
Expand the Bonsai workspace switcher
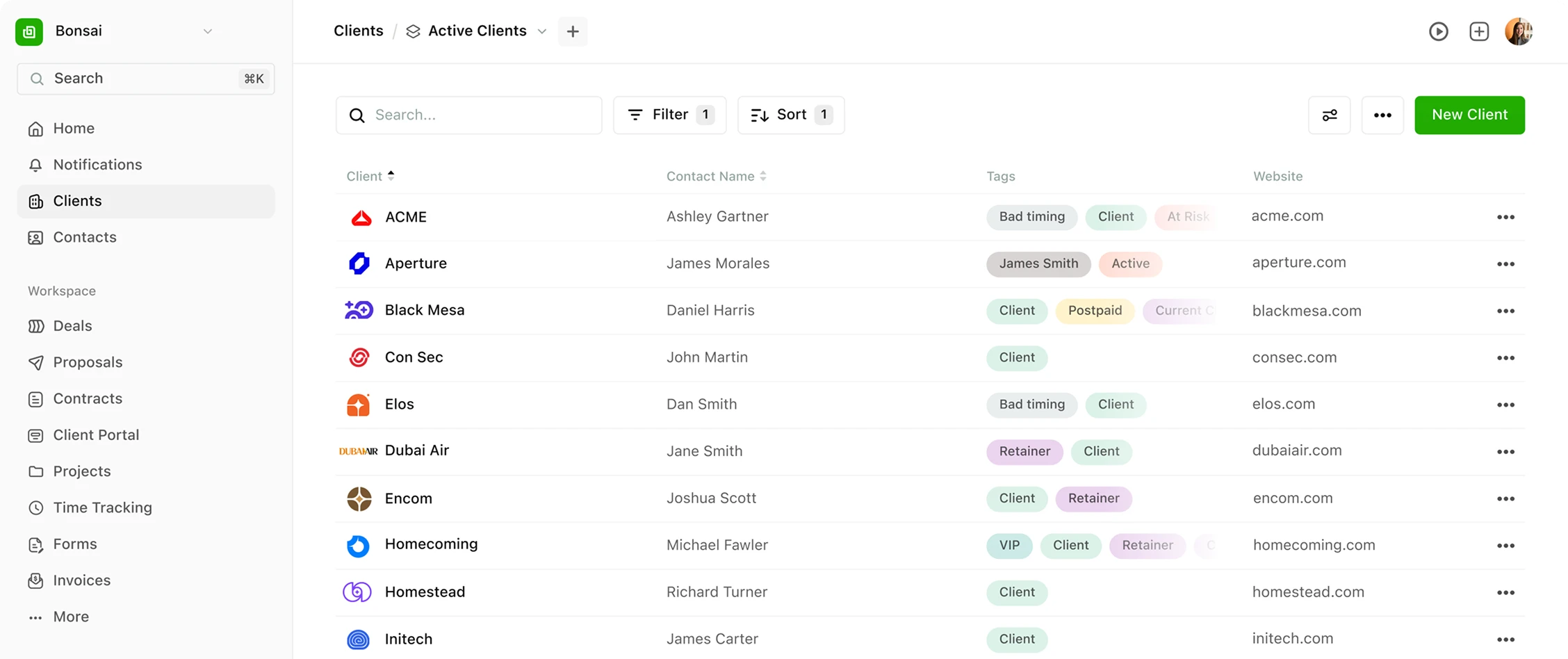coord(207,31)
